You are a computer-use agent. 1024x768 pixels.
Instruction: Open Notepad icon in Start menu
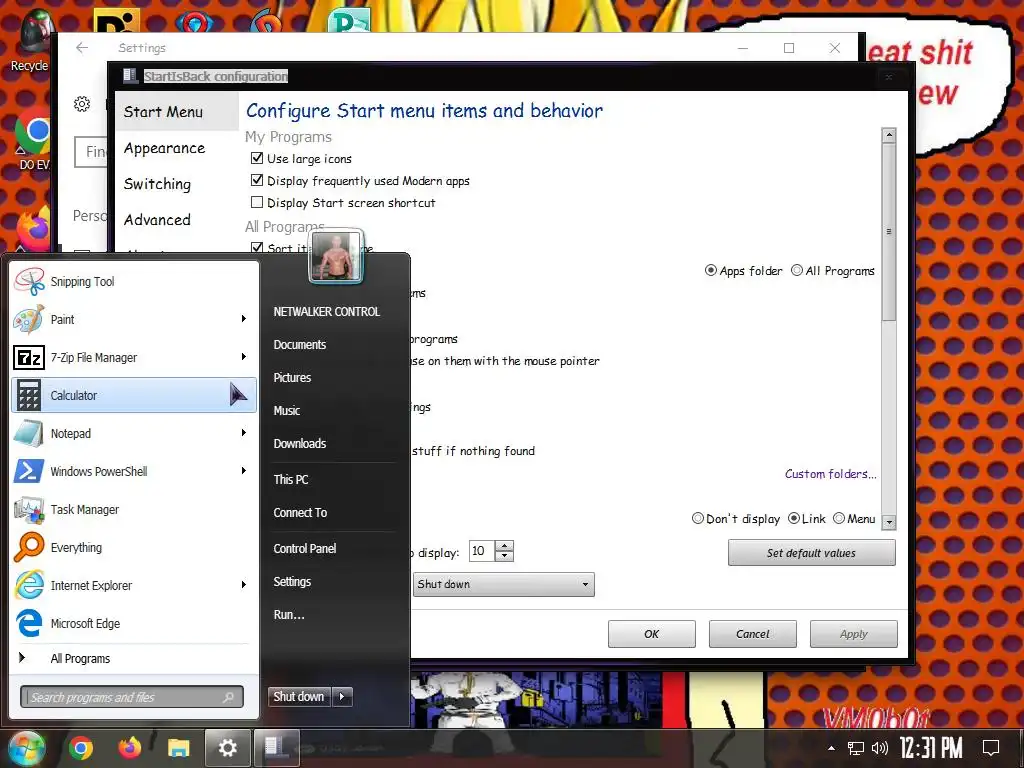[29, 434]
